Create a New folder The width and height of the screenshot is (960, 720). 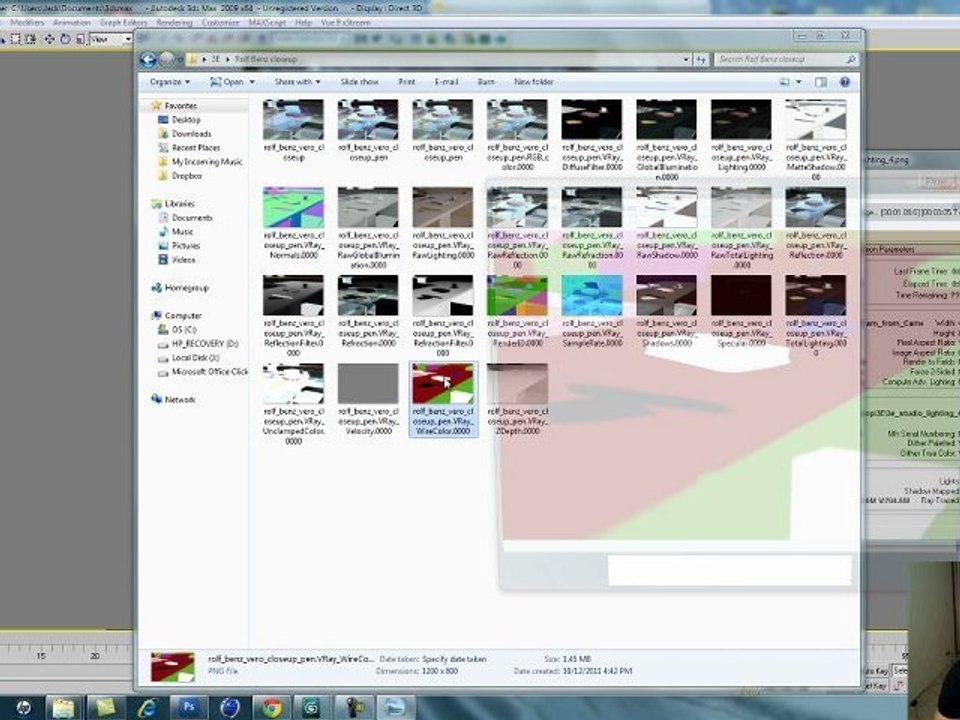533,81
